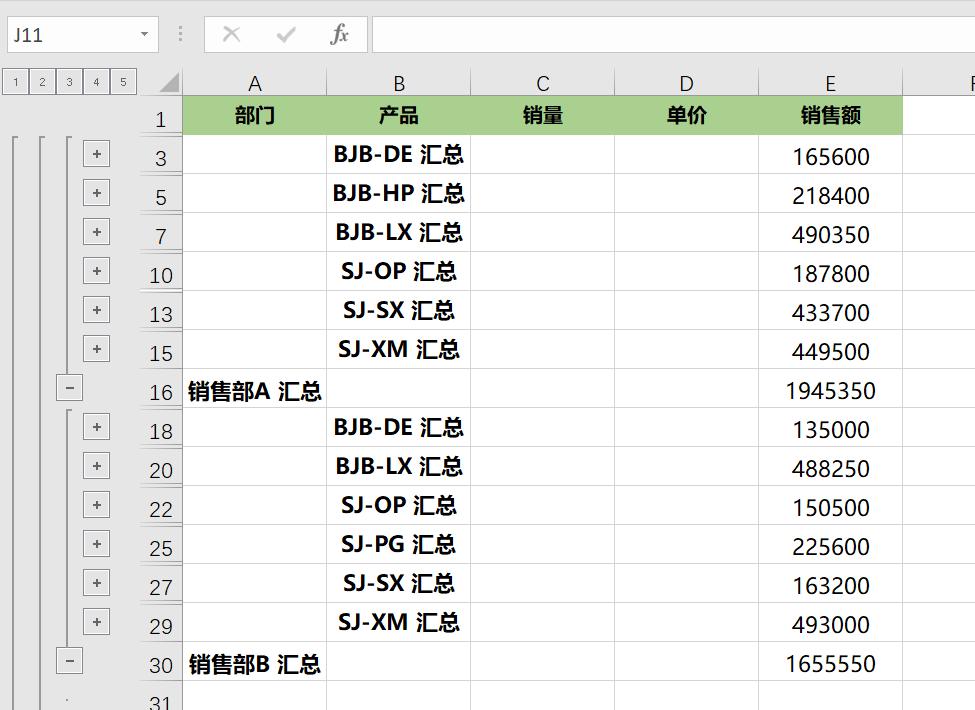Select the cell with value 163200
The height and width of the screenshot is (710, 975).
click(830, 583)
